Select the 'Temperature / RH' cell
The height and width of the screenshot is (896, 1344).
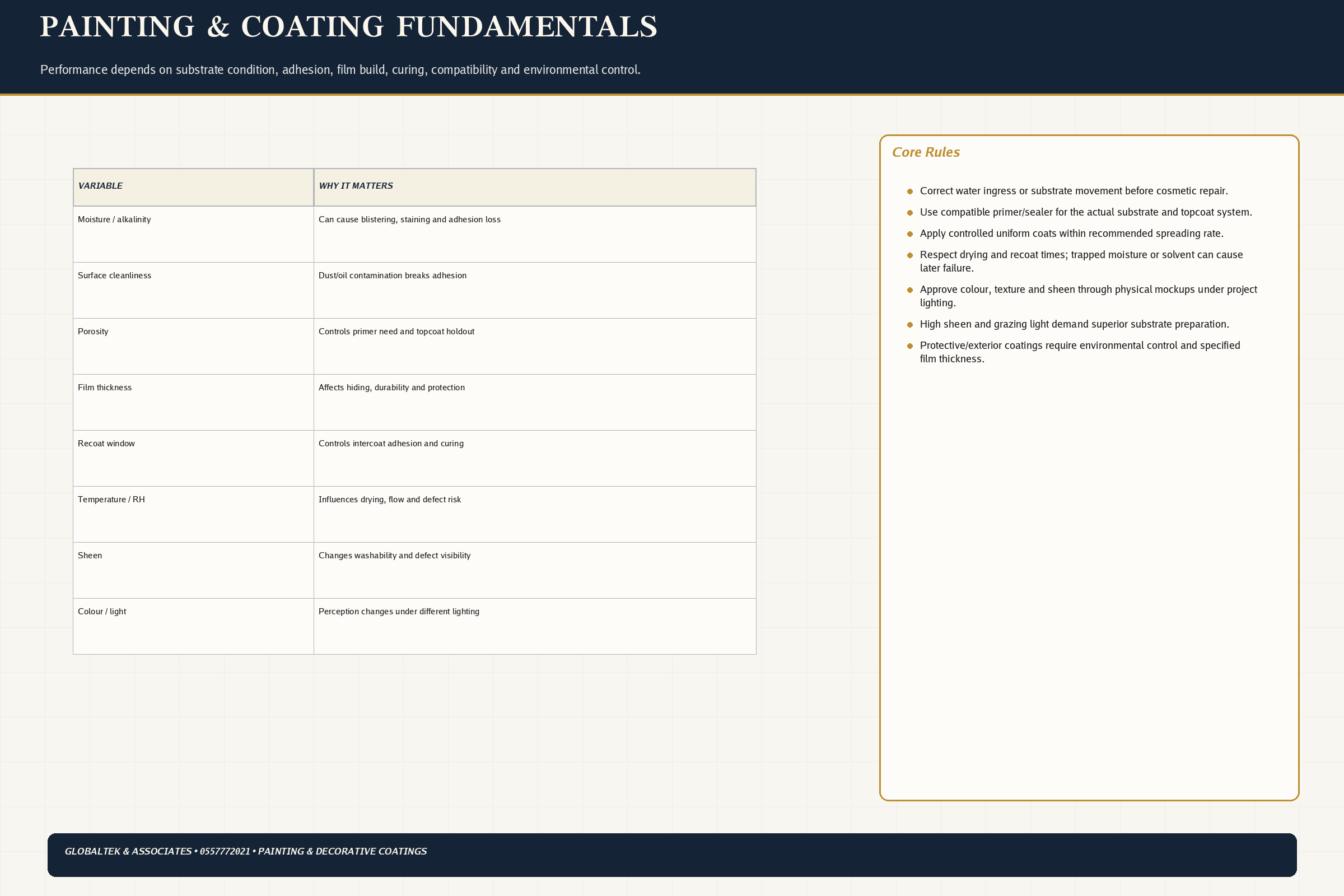193,514
